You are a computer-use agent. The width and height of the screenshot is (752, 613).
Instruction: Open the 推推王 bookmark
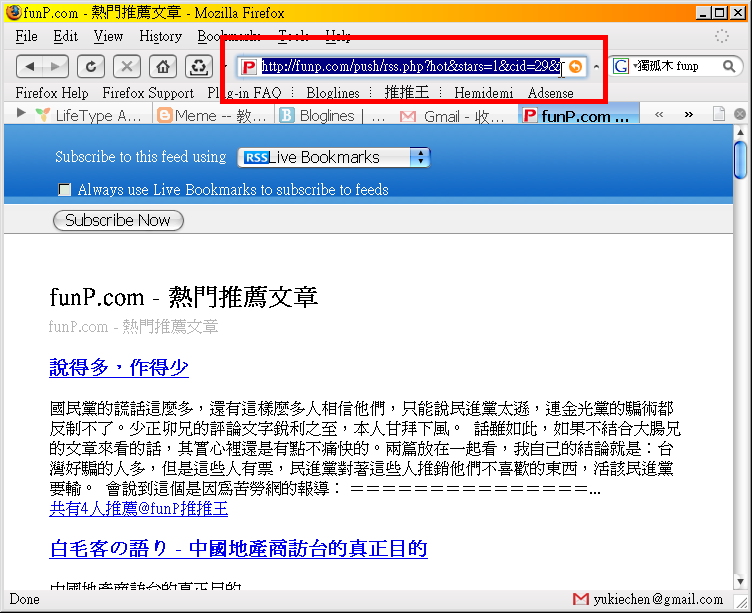407,93
